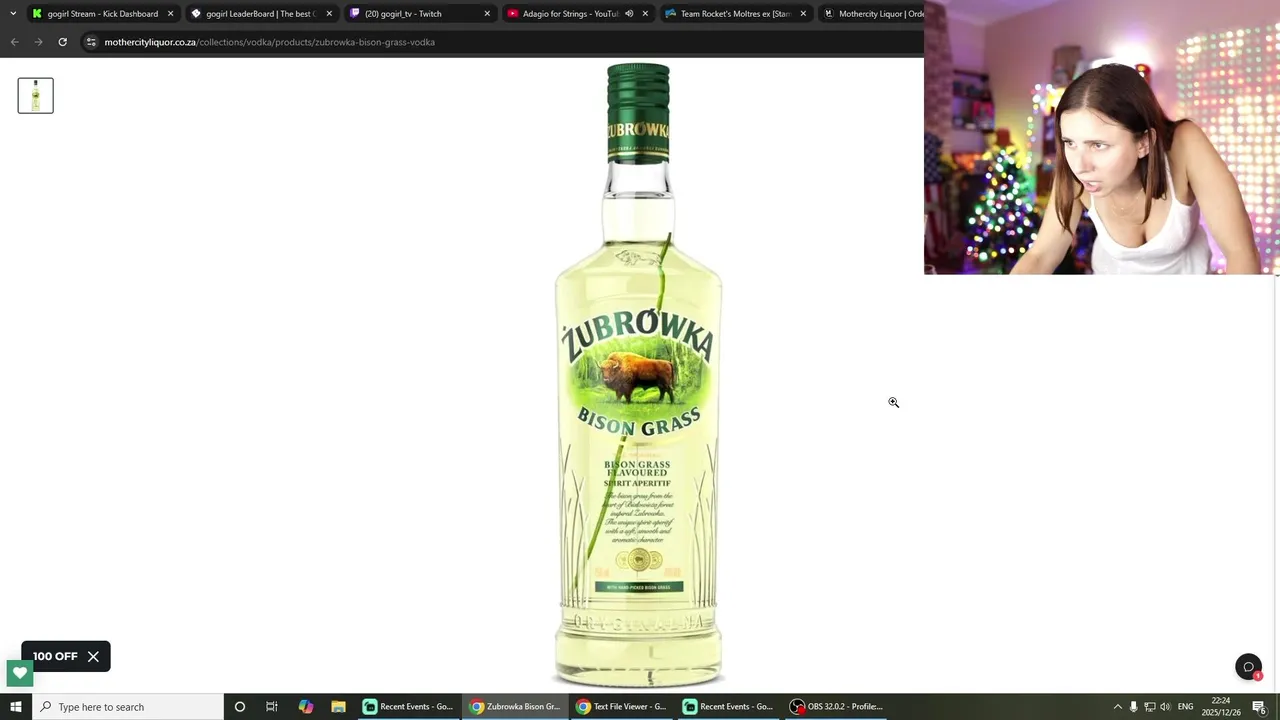Go back to previous page
This screenshot has width=1280, height=720.
14,42
